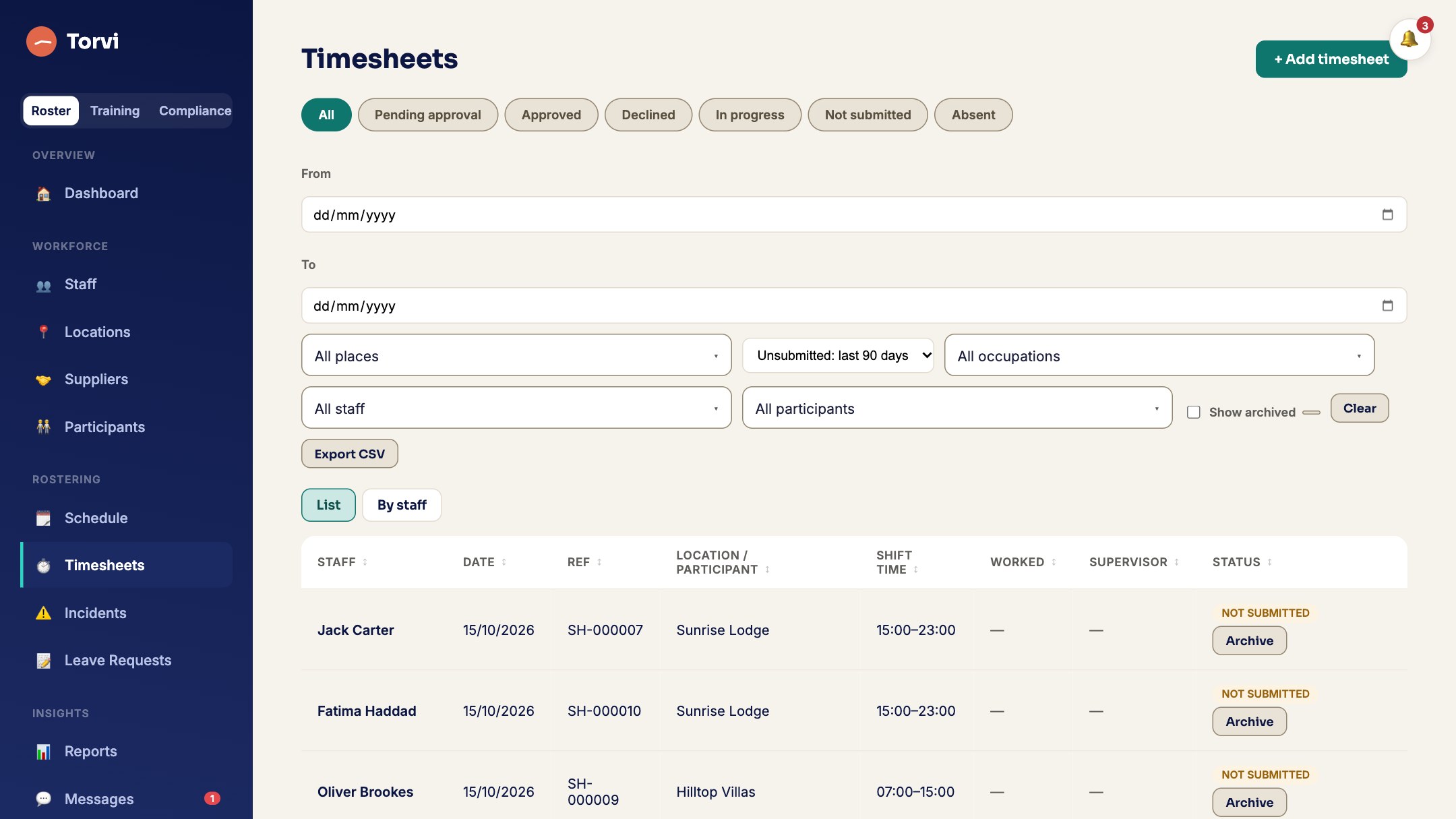
Task: Click the Schedule calendar icon
Action: (43, 518)
